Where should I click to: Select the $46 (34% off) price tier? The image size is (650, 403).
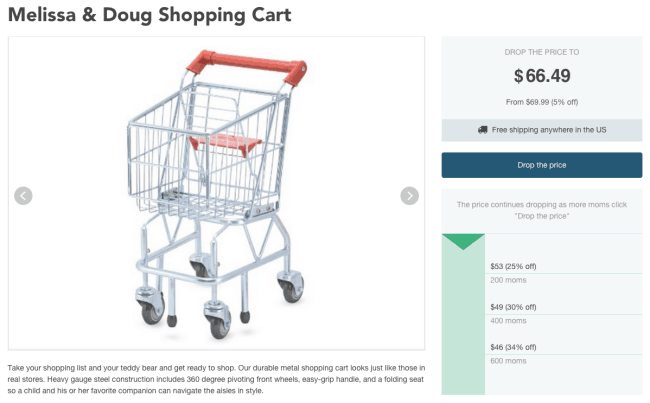coord(513,347)
